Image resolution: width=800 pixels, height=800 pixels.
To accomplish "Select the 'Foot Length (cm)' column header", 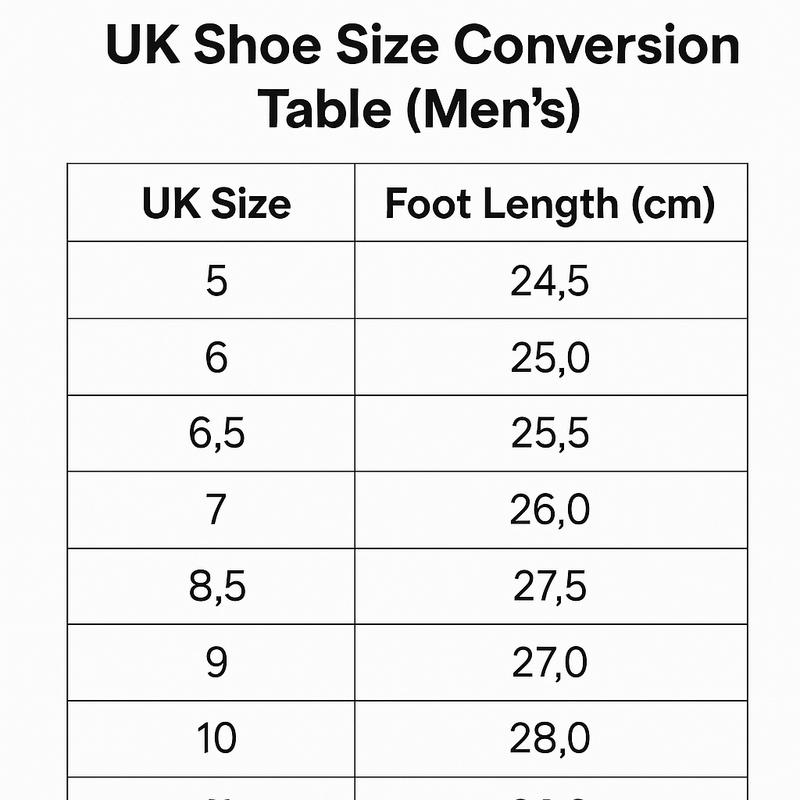I will (551, 203).
